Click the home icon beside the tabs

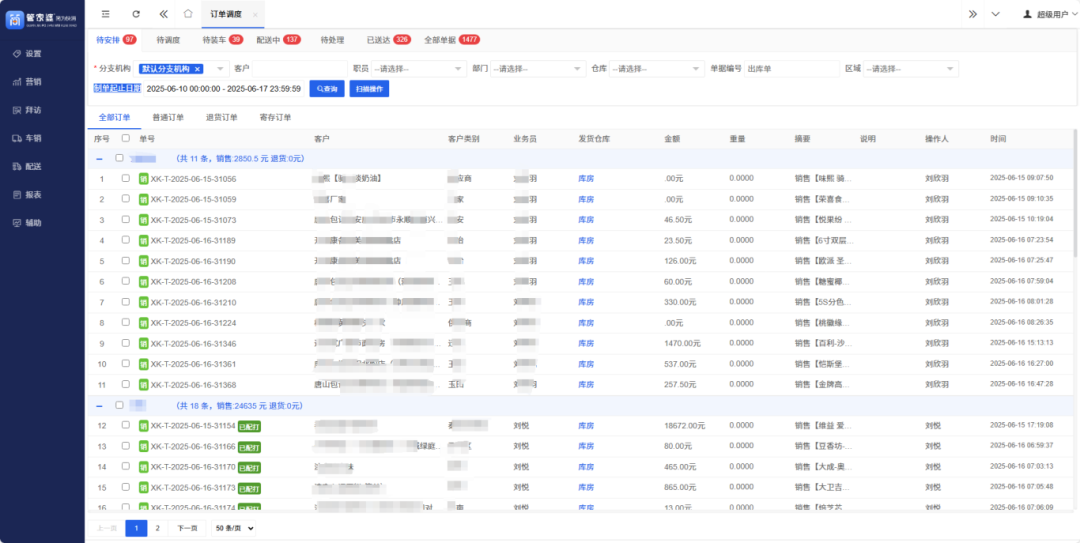coord(188,14)
